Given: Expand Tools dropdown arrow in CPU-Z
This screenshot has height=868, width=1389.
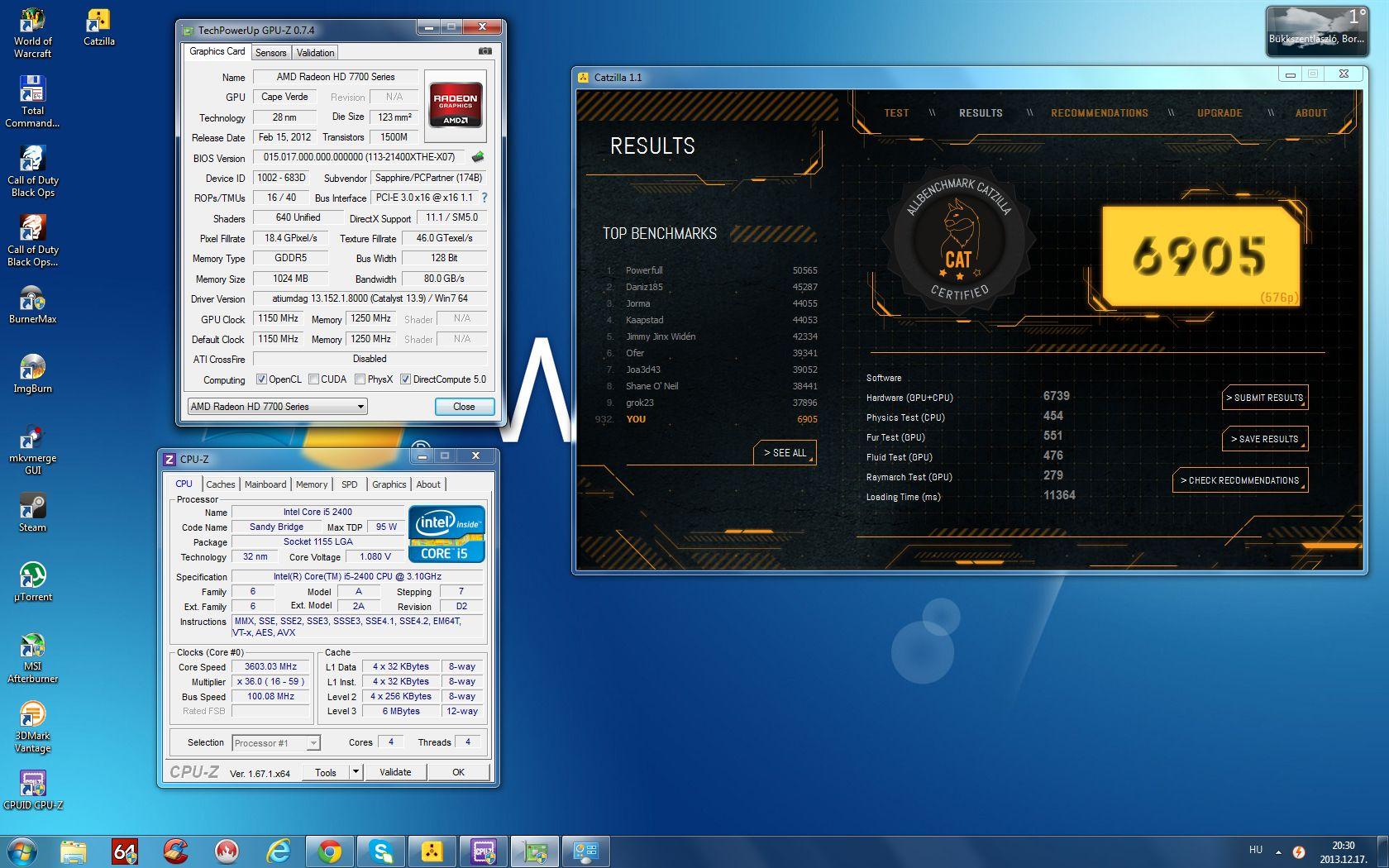Looking at the screenshot, I should [x=356, y=772].
